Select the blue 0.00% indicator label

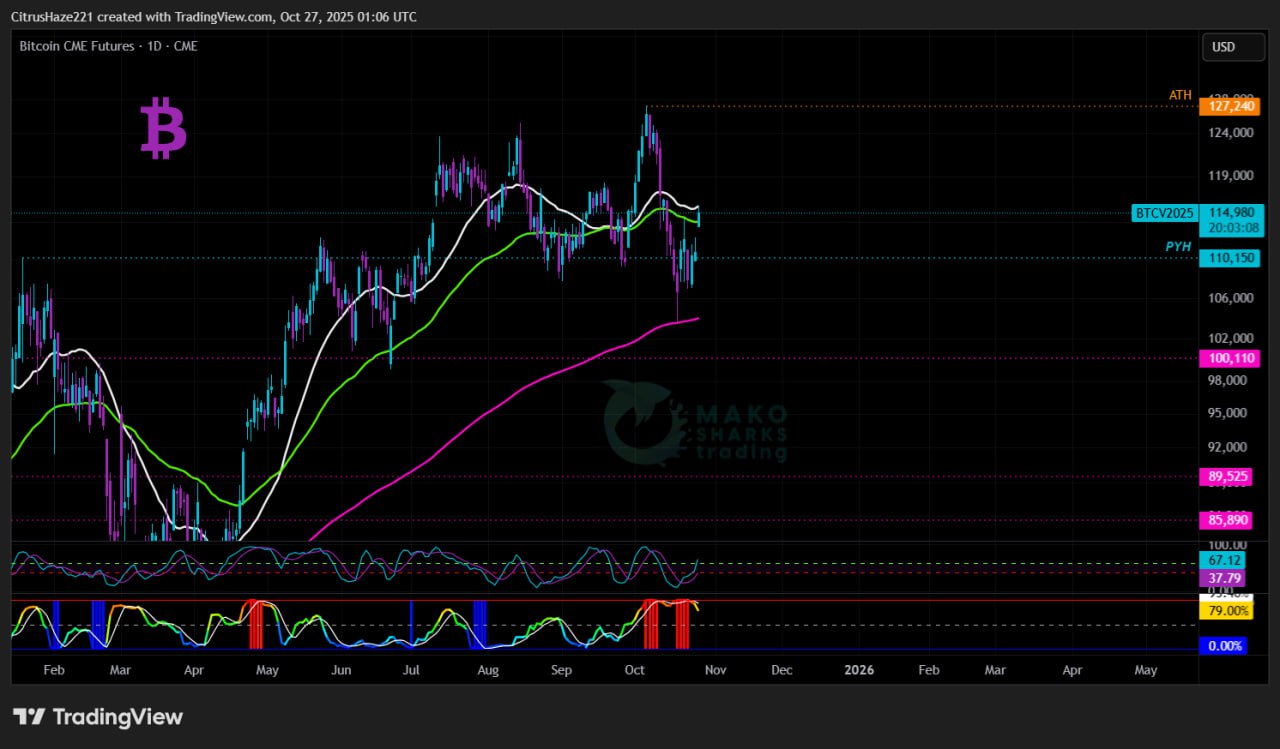pyautogui.click(x=1225, y=646)
